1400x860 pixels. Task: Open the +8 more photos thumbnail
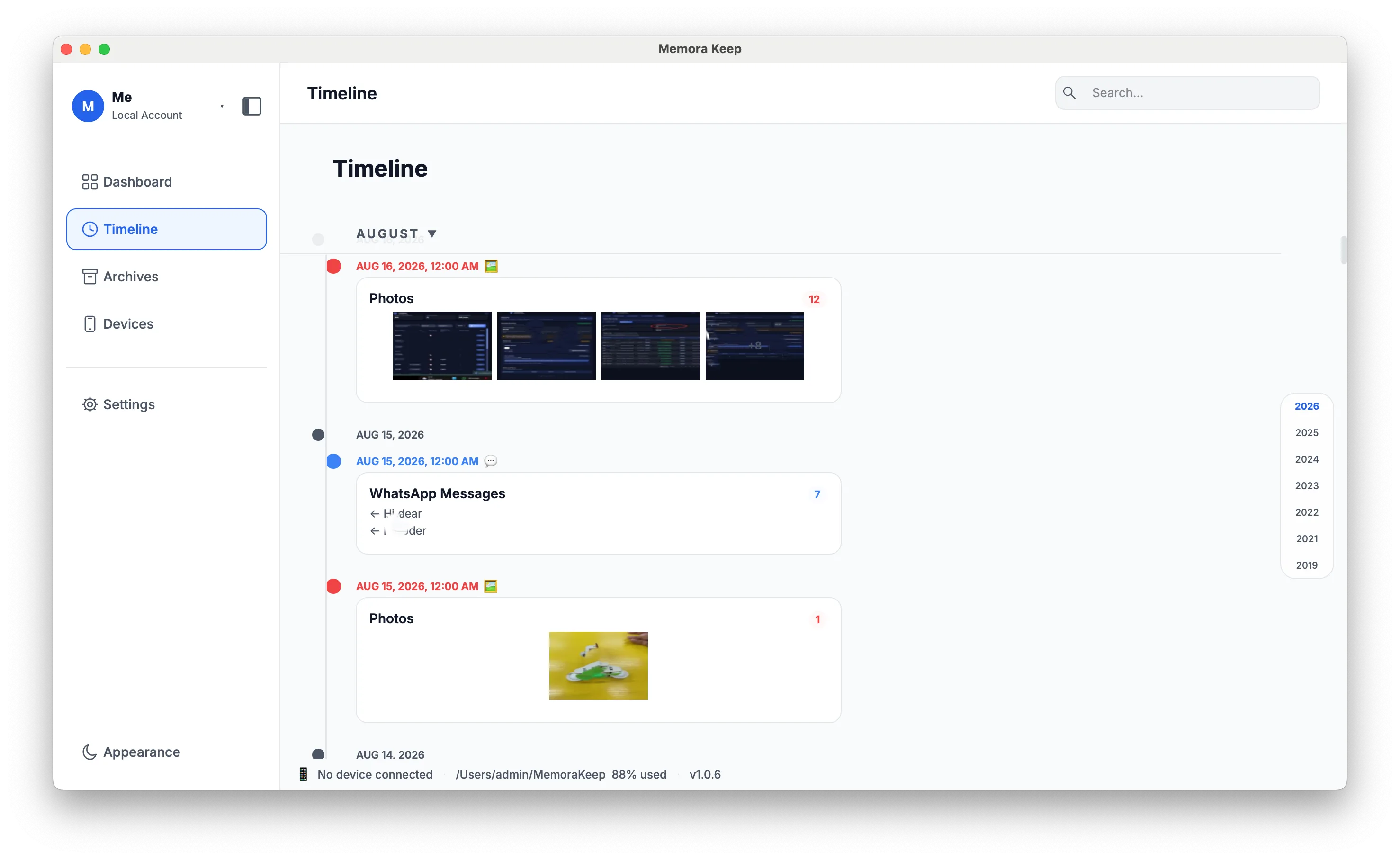coord(755,346)
